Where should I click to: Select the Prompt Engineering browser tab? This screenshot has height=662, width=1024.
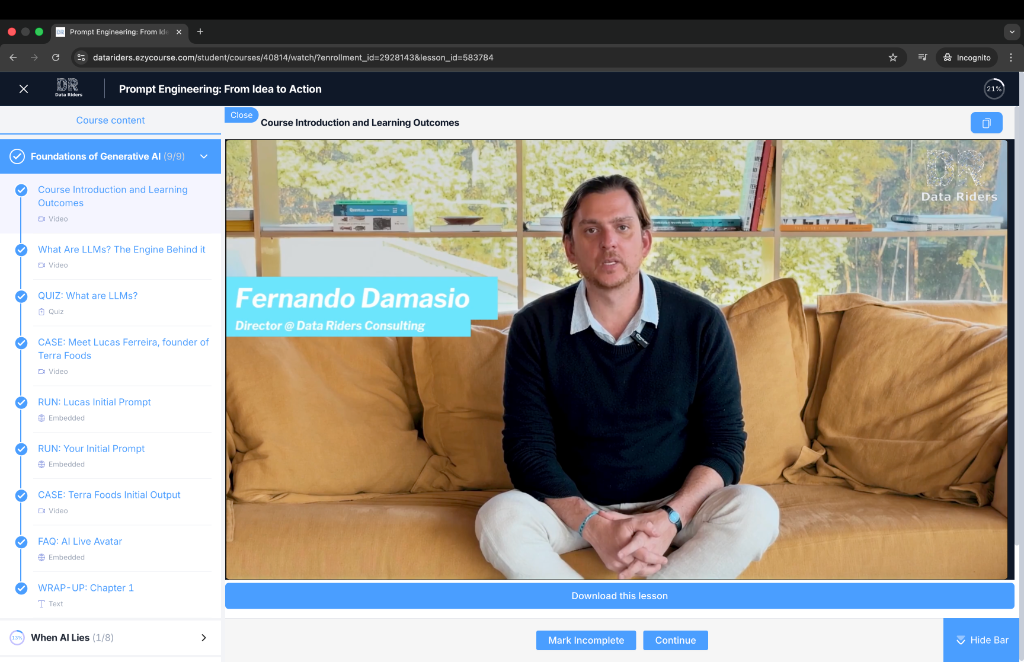coord(118,31)
